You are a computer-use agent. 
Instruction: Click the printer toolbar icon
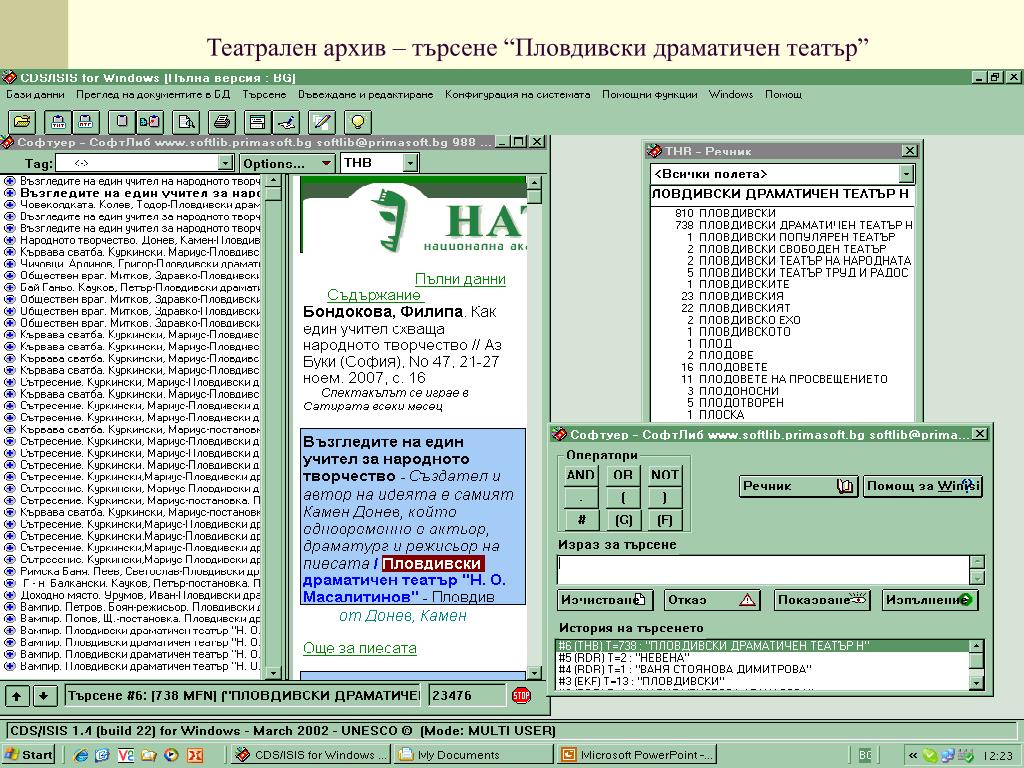point(222,121)
